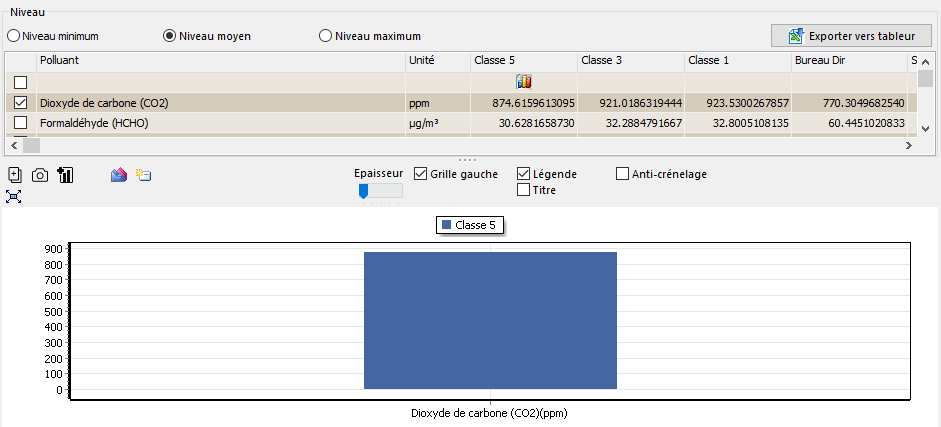Click the Polluant column header
This screenshot has width=941, height=427.
(x=221, y=61)
